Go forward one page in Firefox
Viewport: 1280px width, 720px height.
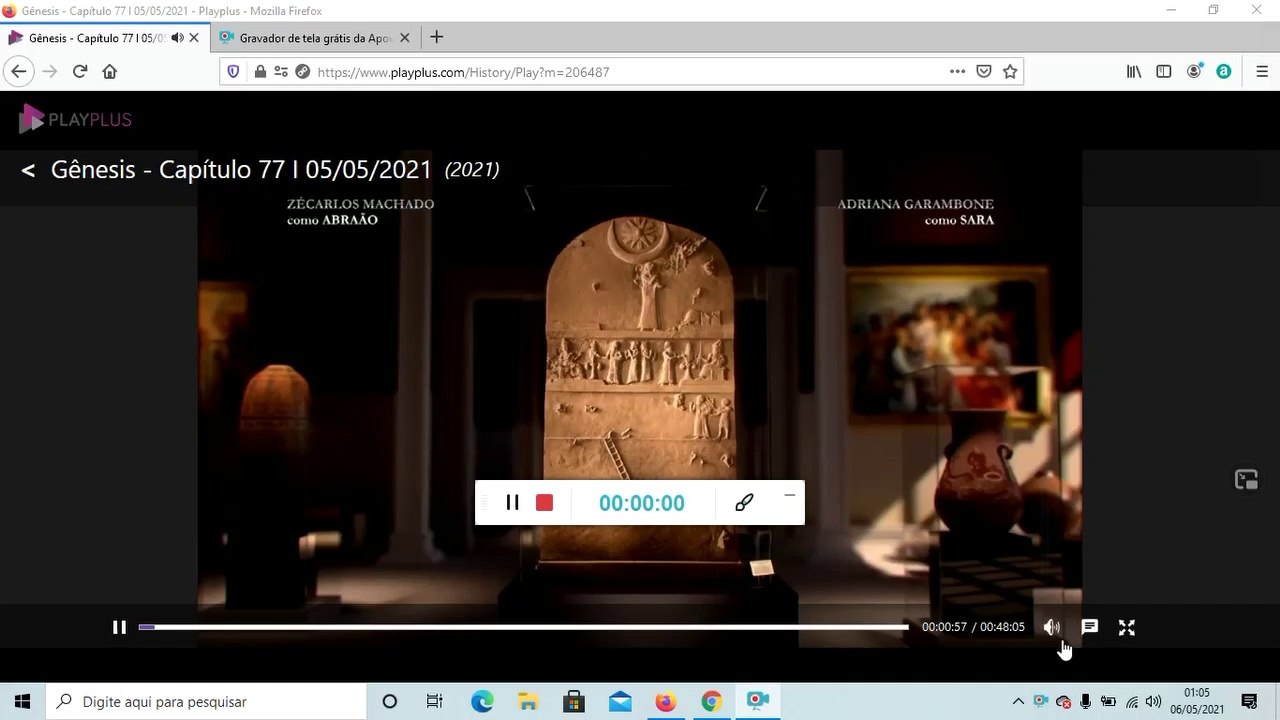(x=49, y=71)
